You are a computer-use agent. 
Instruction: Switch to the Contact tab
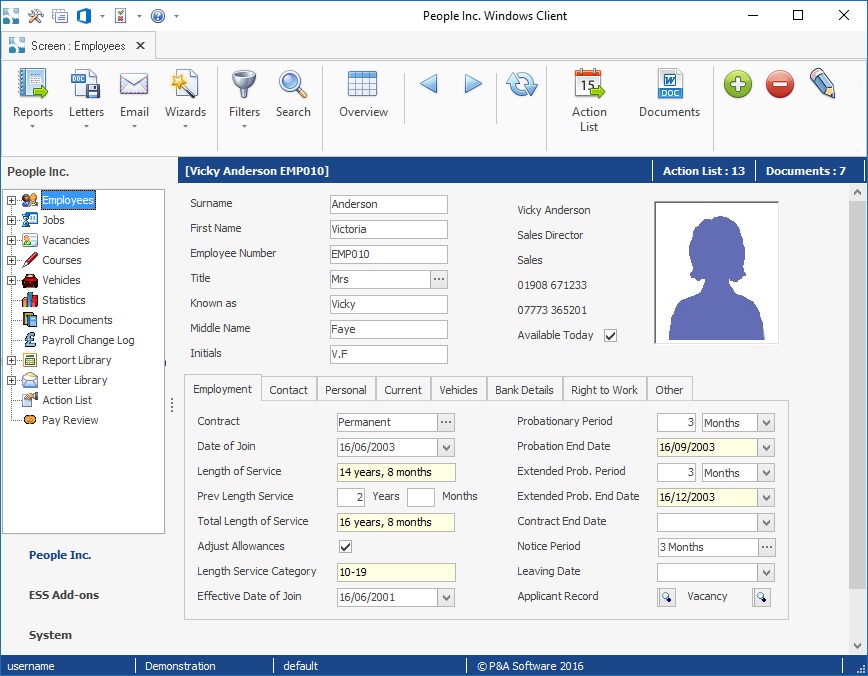pyautogui.click(x=288, y=390)
